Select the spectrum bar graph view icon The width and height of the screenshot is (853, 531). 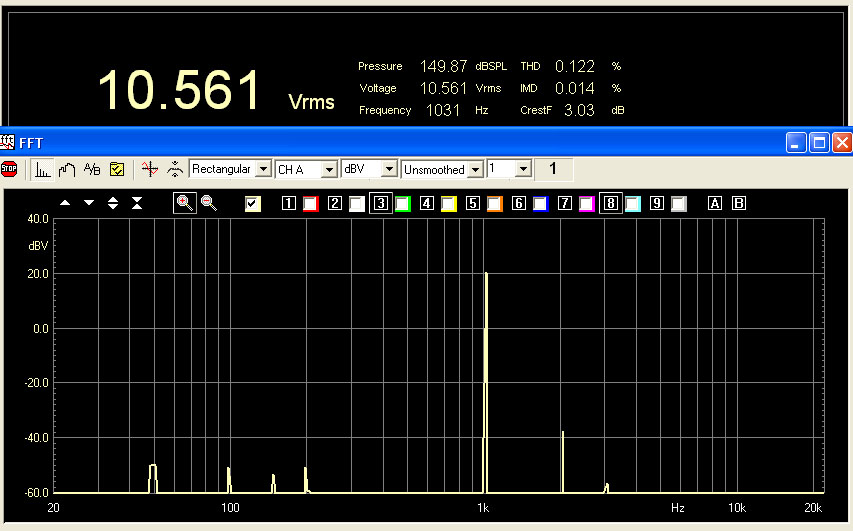[x=42, y=169]
